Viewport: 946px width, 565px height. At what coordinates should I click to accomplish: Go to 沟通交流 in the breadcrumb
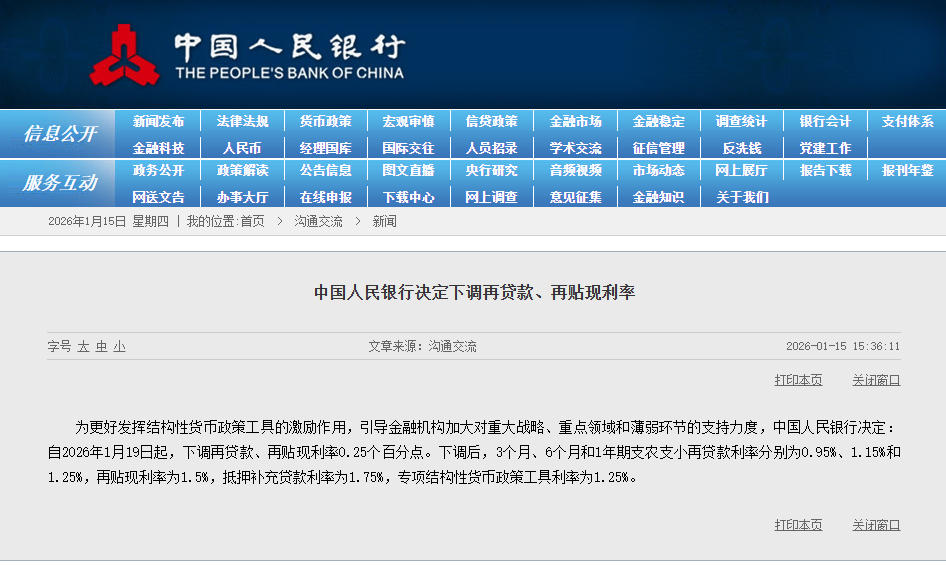point(318,221)
